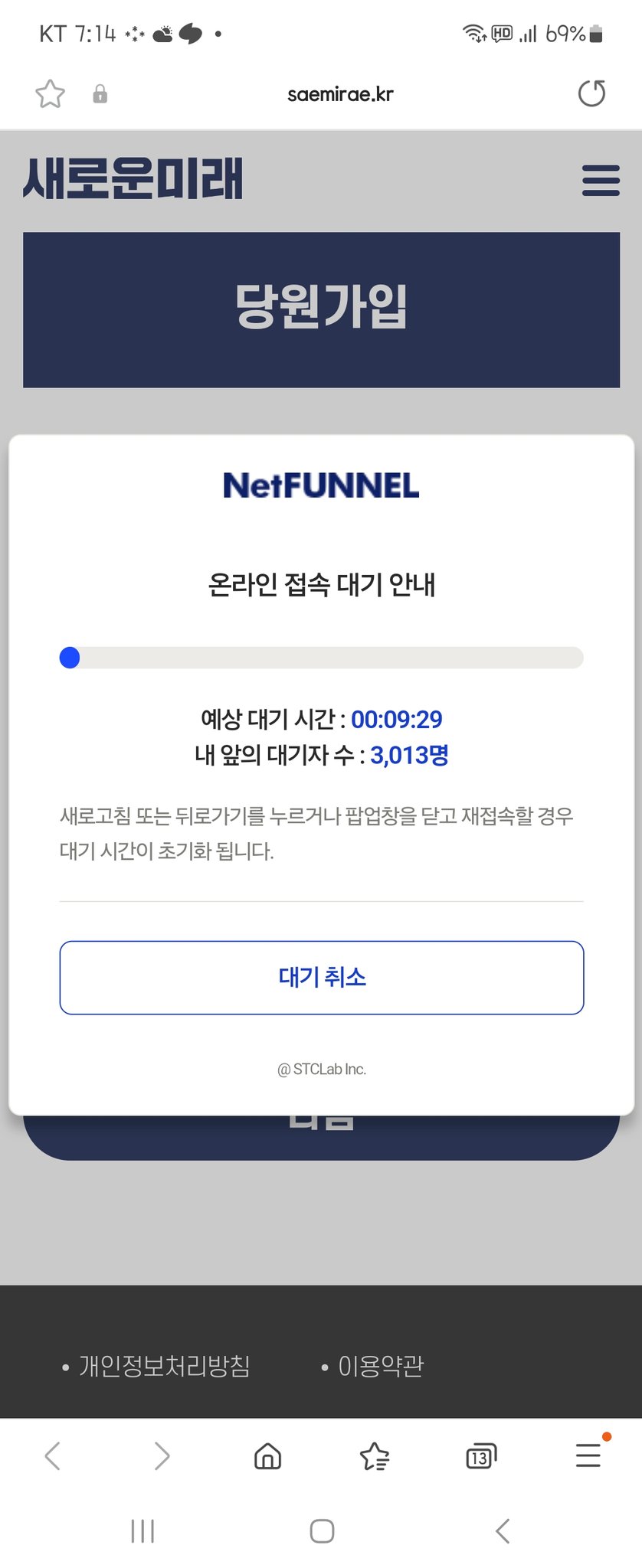
Task: Show the 13 open tabs
Action: 481,1455
